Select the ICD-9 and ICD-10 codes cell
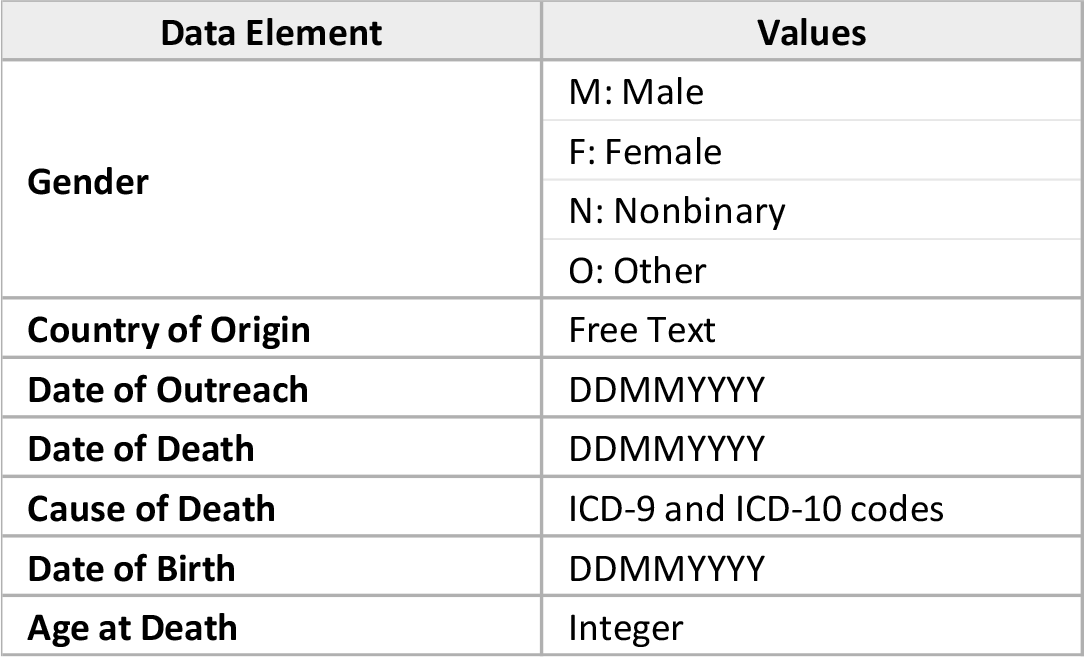This screenshot has width=1084, height=657. click(812, 507)
